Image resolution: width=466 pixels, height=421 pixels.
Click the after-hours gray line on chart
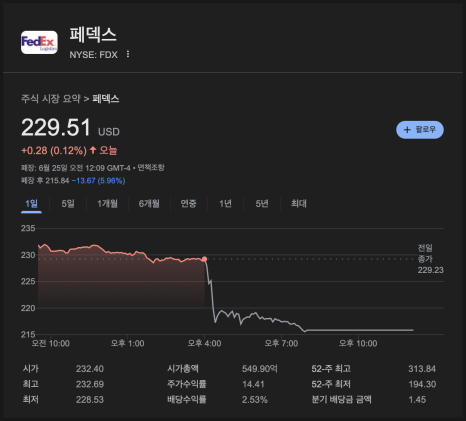coord(359,330)
